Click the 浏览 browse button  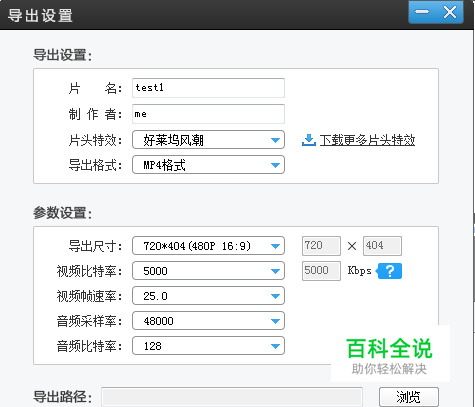(x=409, y=397)
